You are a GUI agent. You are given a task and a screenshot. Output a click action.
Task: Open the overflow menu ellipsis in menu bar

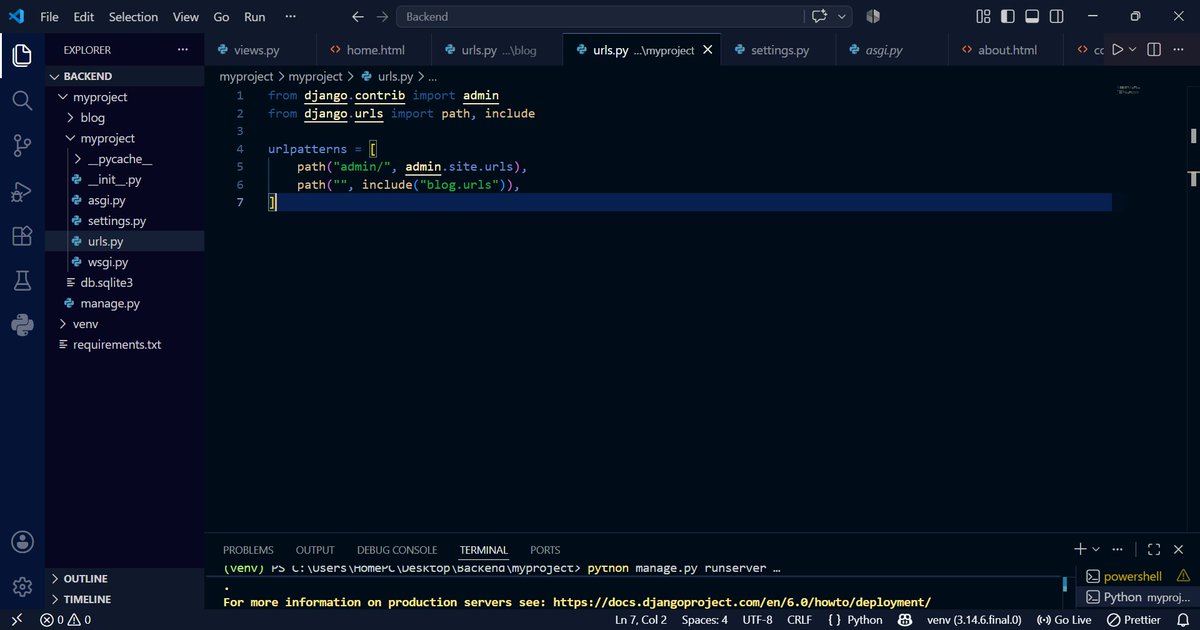(x=291, y=17)
